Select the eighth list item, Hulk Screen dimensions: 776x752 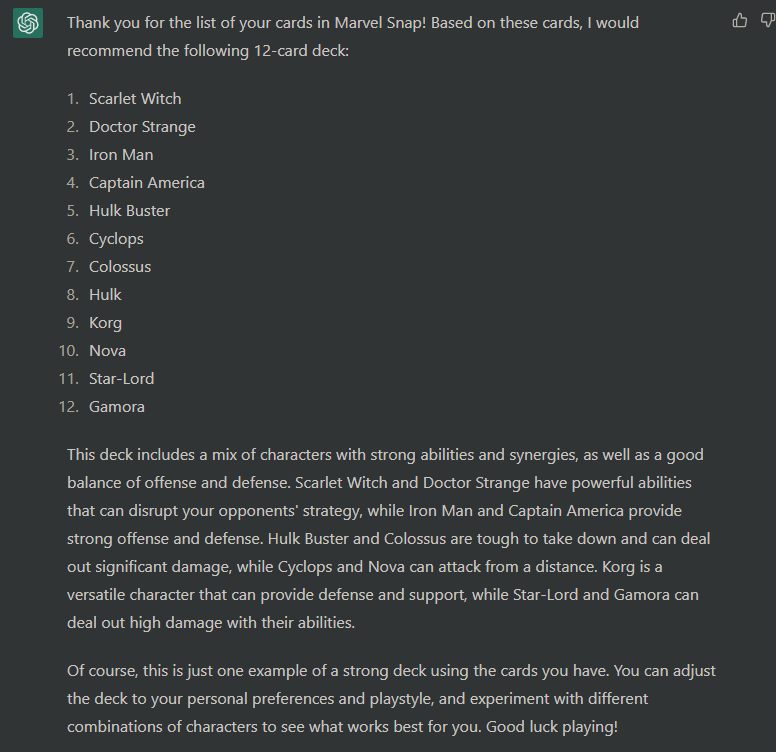coord(105,295)
